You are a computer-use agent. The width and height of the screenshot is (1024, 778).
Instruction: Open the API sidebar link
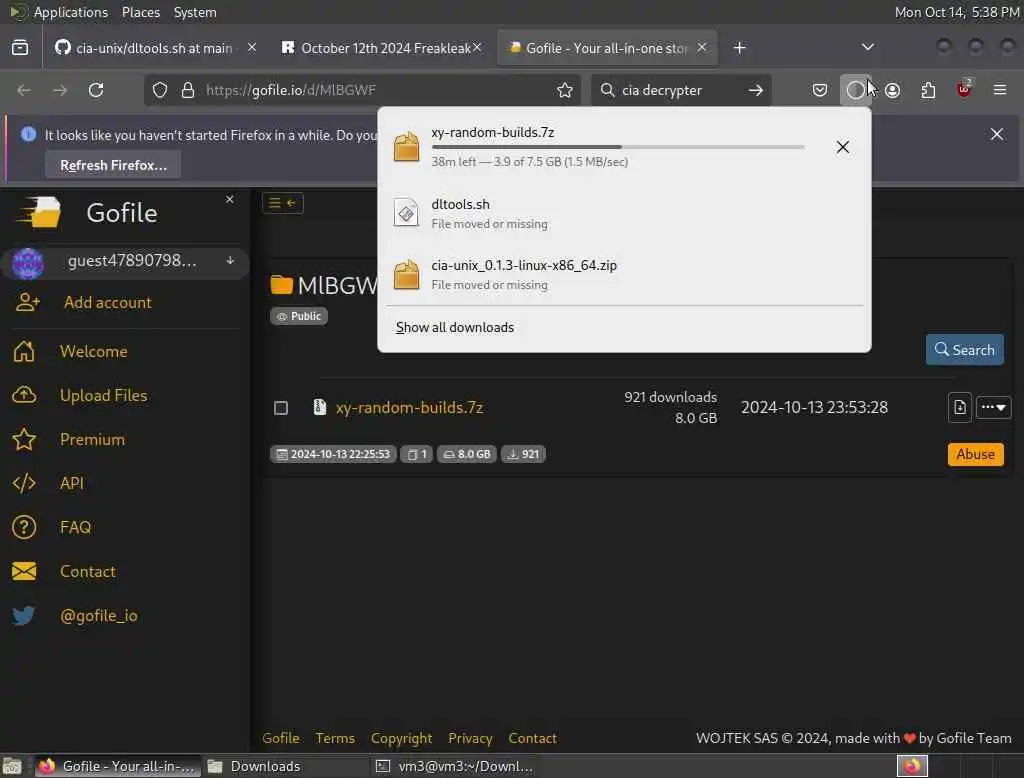click(x=71, y=483)
